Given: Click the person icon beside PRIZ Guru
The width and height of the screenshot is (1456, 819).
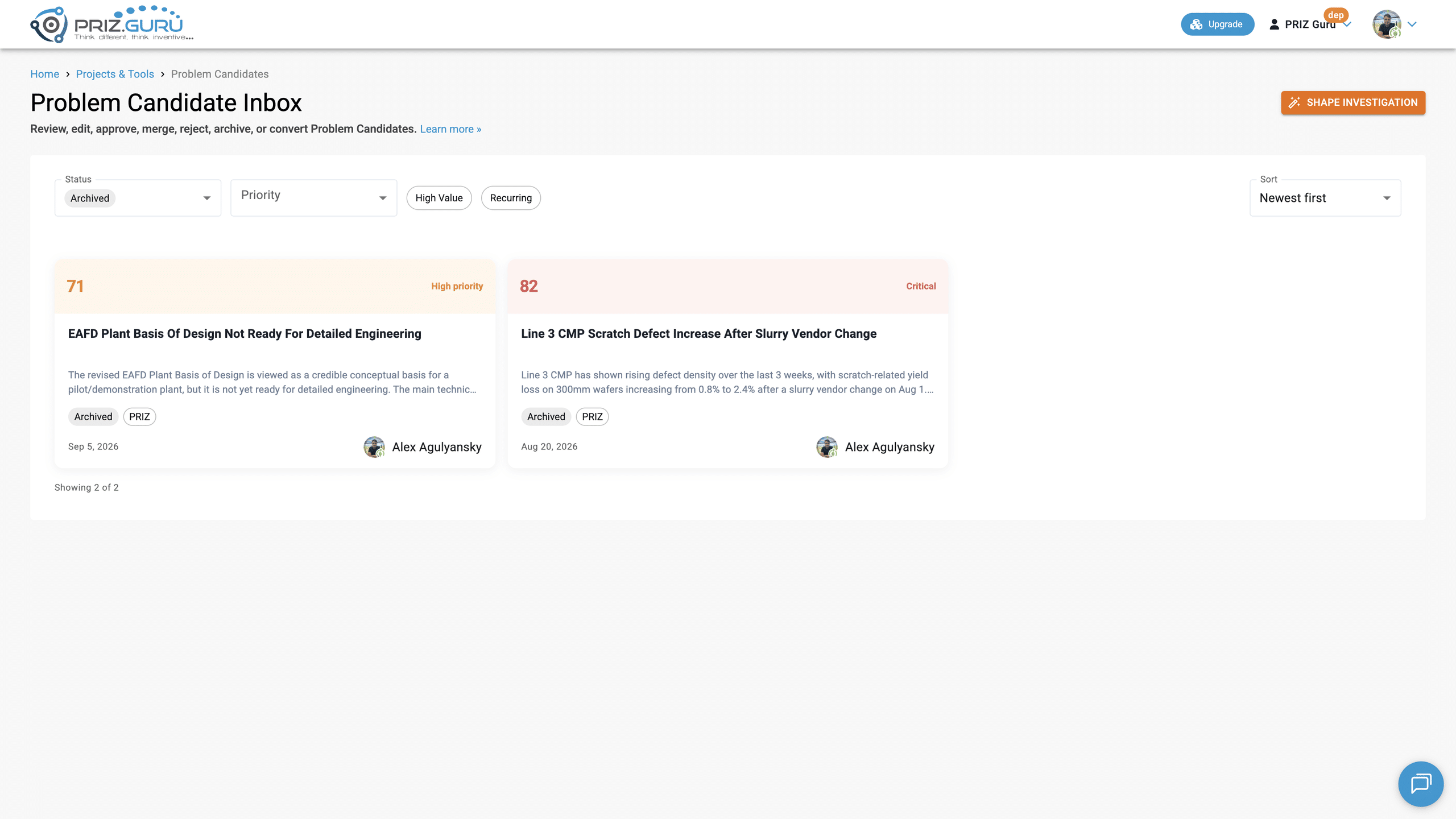Looking at the screenshot, I should coord(1274,24).
